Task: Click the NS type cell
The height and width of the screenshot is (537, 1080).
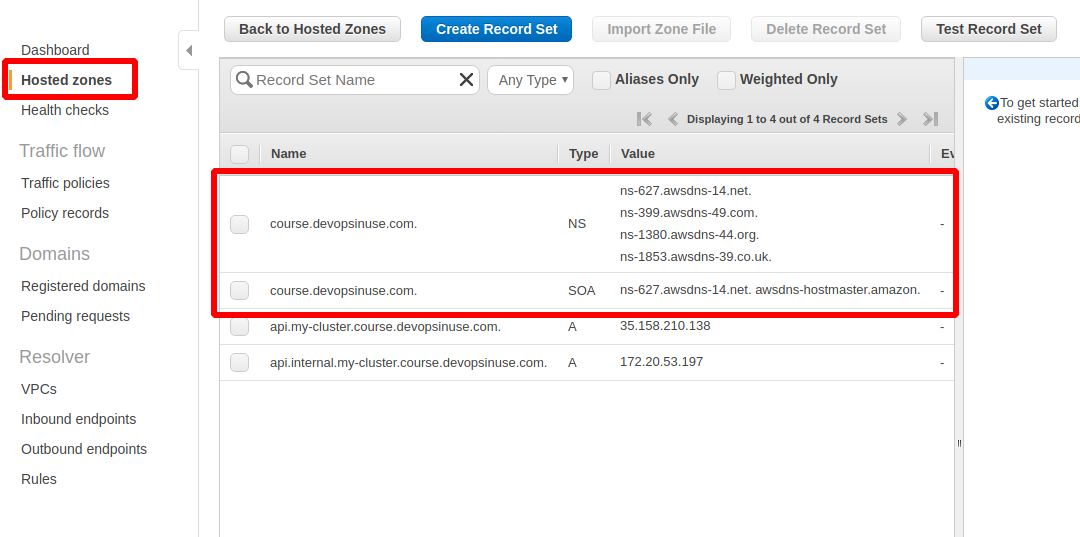Action: point(577,224)
